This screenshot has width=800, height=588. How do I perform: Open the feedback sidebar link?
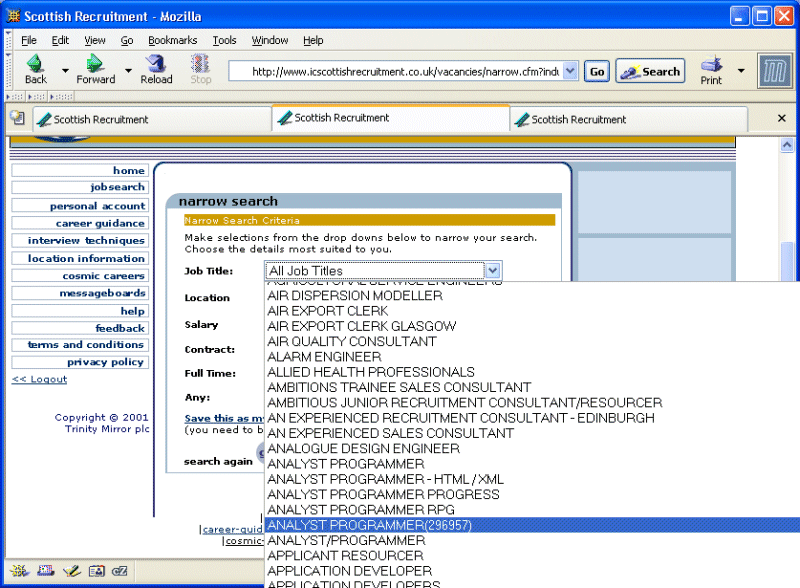pos(80,328)
